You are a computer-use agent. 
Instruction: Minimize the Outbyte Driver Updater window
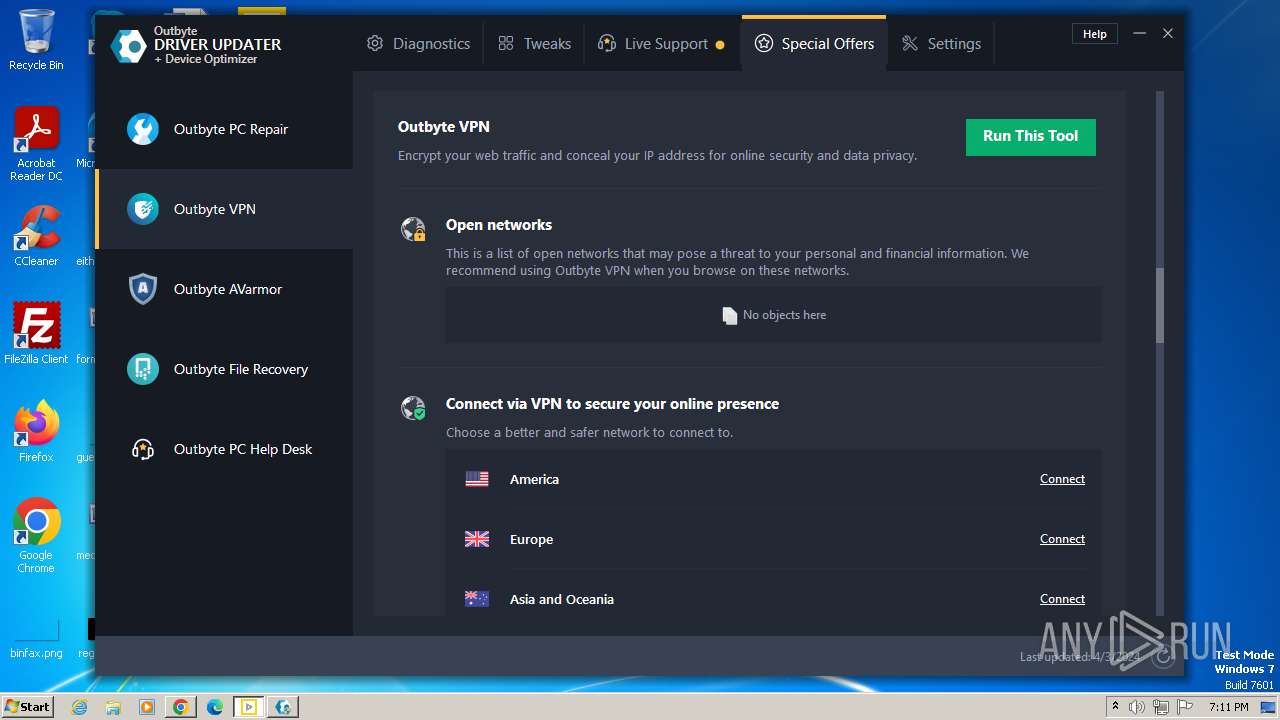point(1139,34)
